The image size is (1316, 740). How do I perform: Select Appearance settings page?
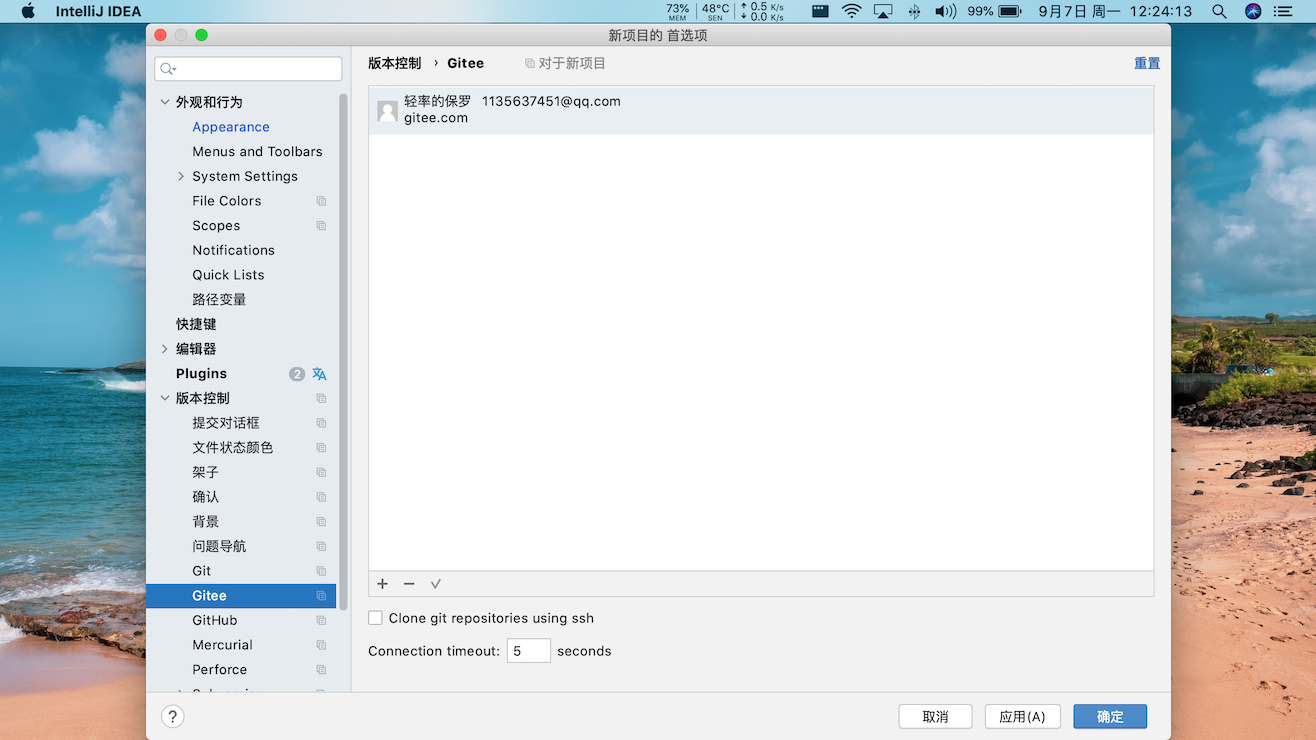(231, 127)
